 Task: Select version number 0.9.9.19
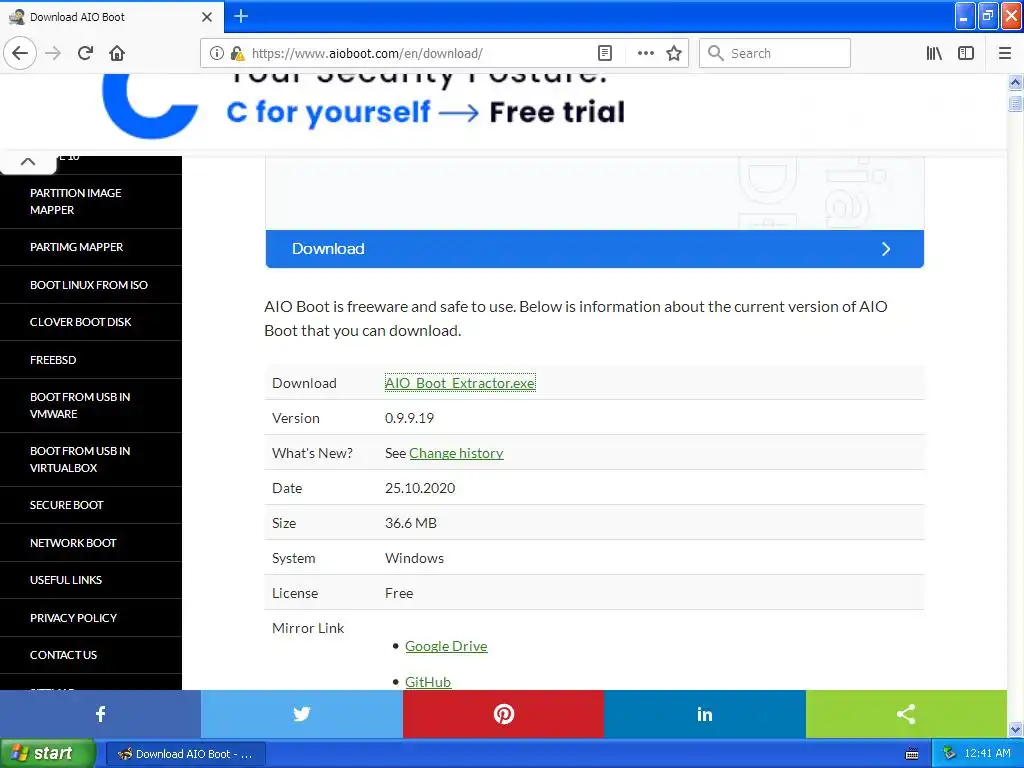[409, 418]
